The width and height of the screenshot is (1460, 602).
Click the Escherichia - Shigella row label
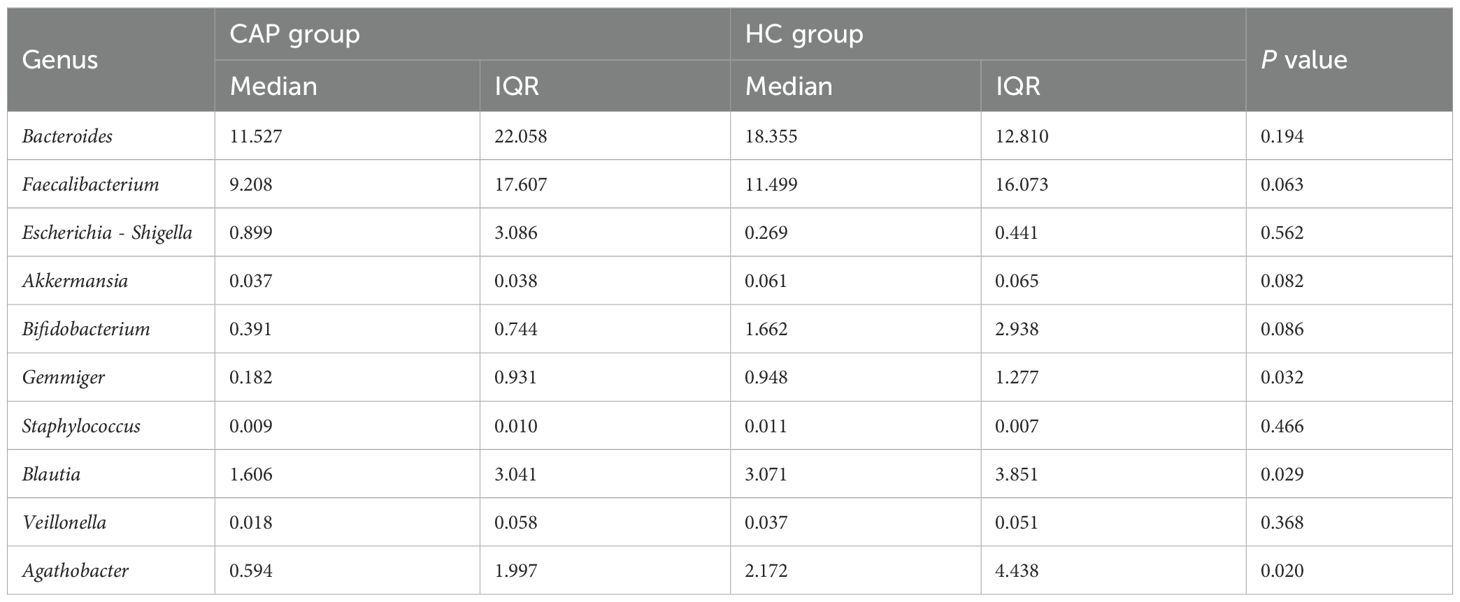click(x=107, y=233)
